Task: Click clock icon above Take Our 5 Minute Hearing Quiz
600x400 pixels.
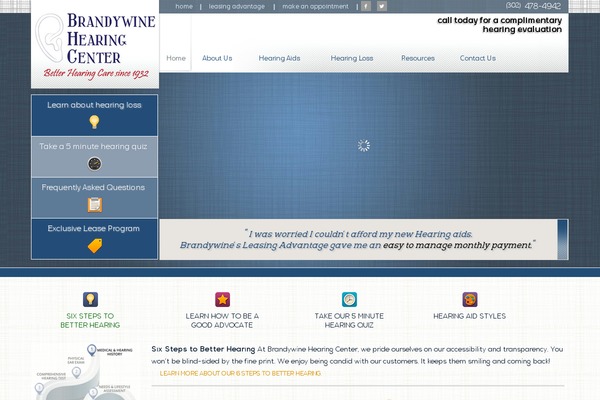Action: click(x=349, y=299)
